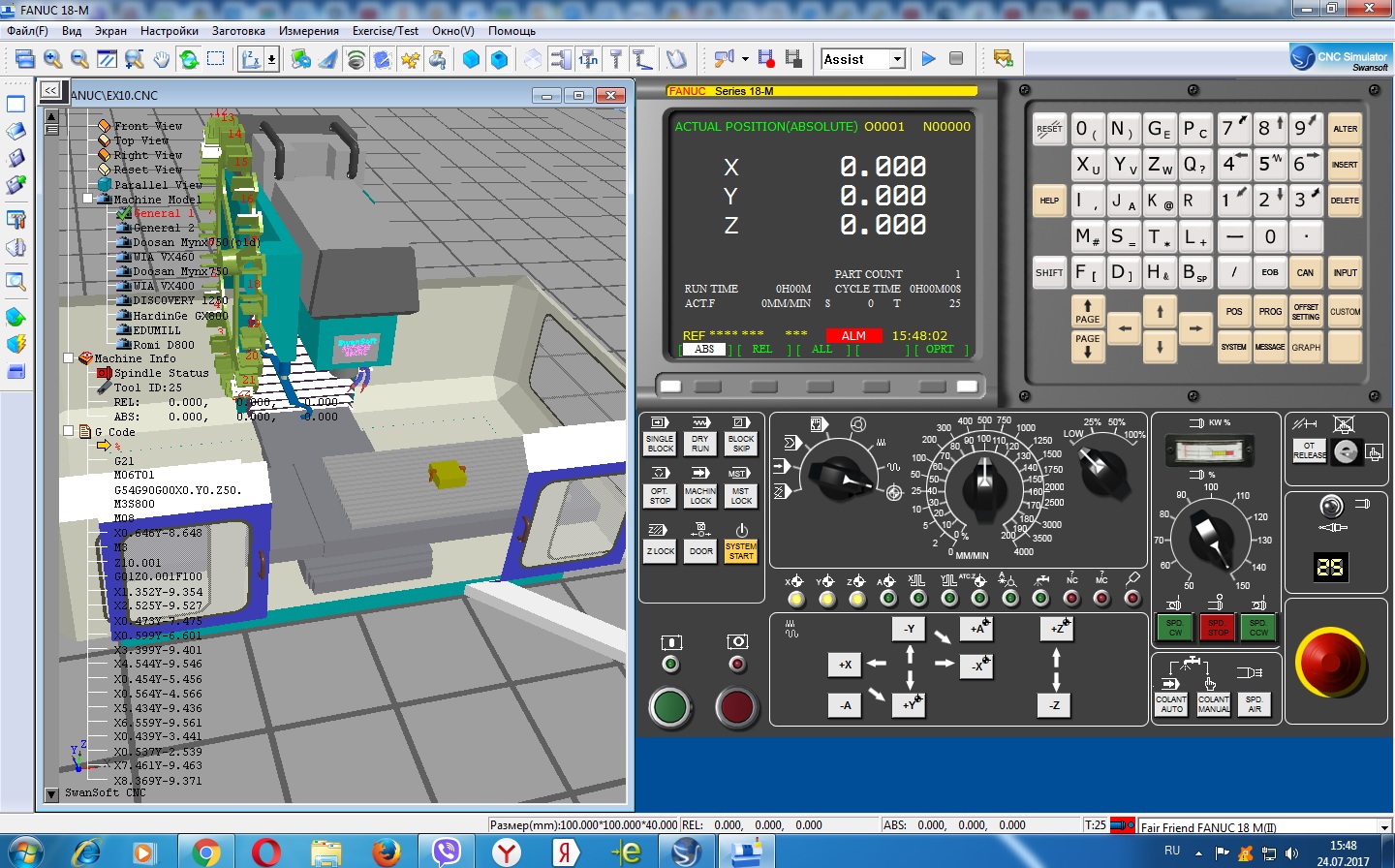
Task: Open the Измерения menu
Action: 308,31
